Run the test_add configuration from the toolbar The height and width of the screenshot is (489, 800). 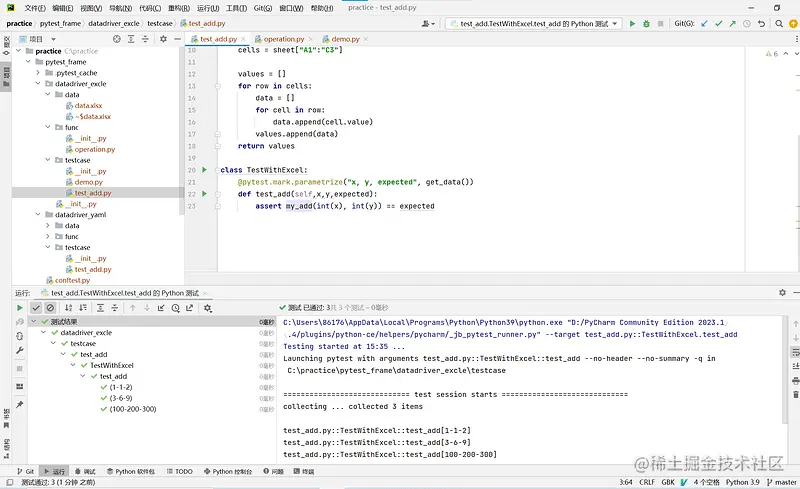[x=632, y=23]
